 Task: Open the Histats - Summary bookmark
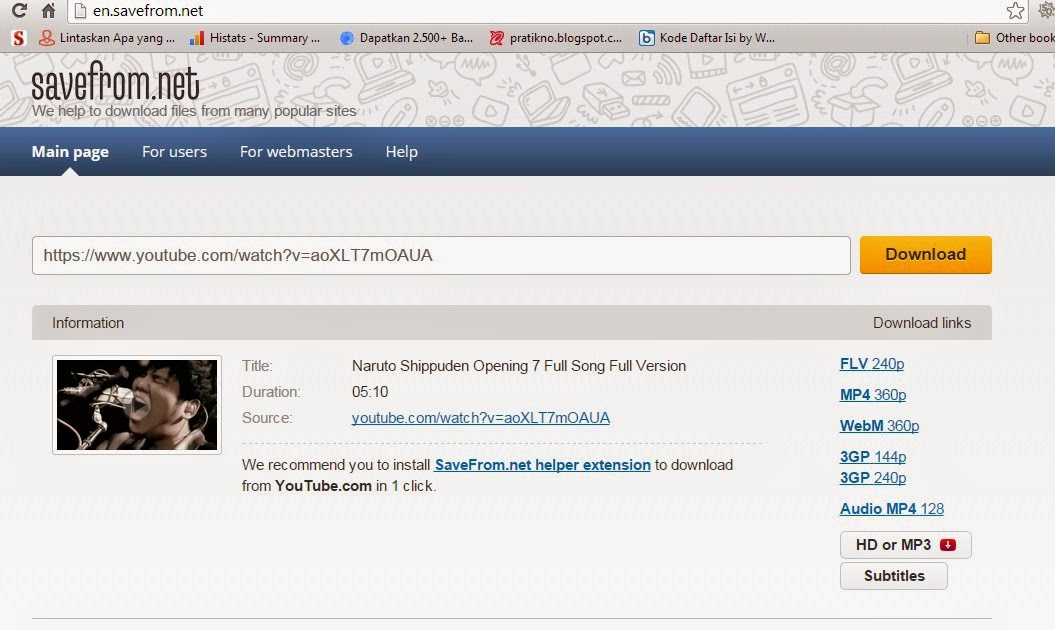point(255,38)
